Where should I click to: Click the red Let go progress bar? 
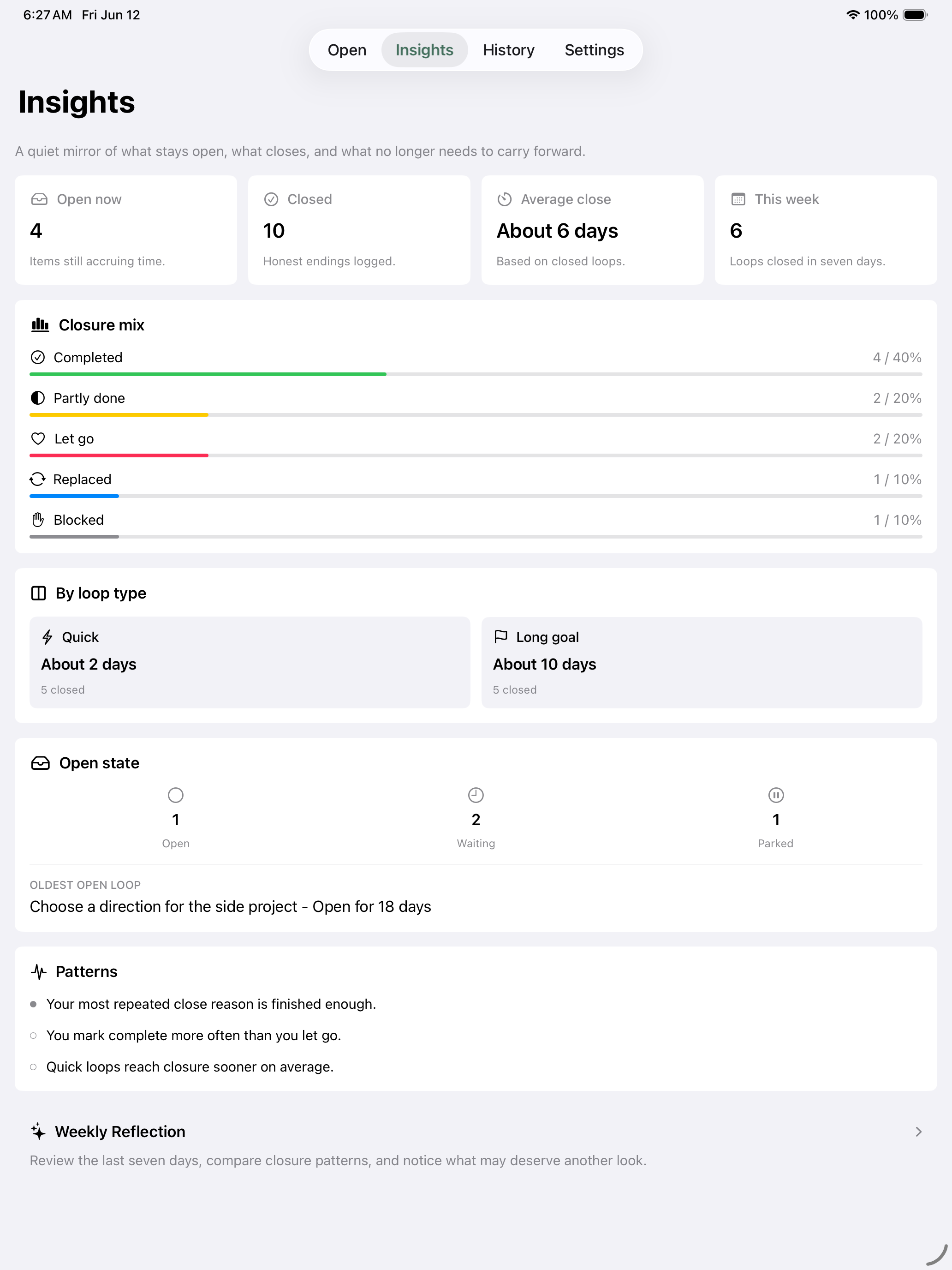pyautogui.click(x=119, y=455)
